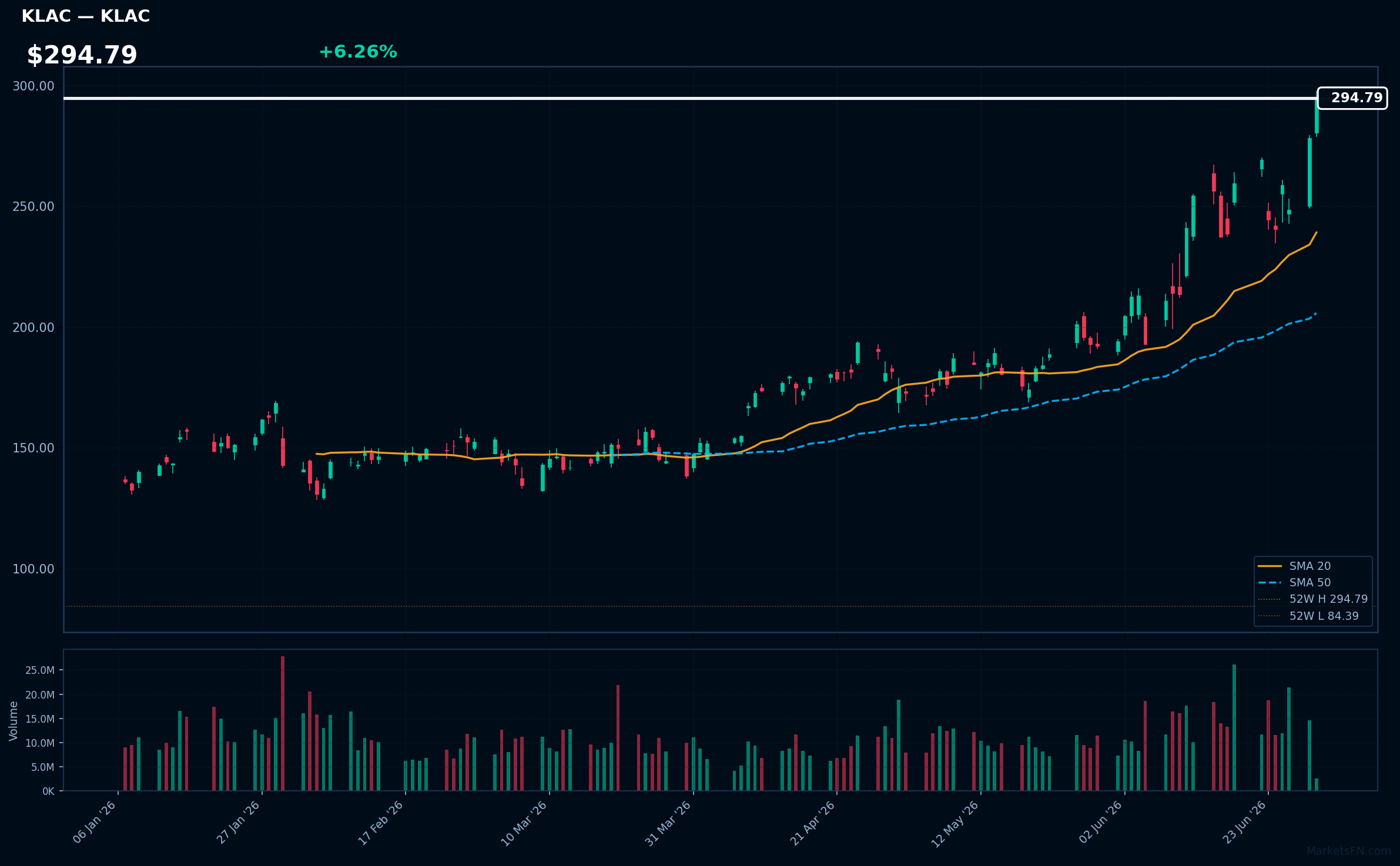Click the 20.0M volume axis label
Screen dimensions: 1400x866
(x=40, y=695)
